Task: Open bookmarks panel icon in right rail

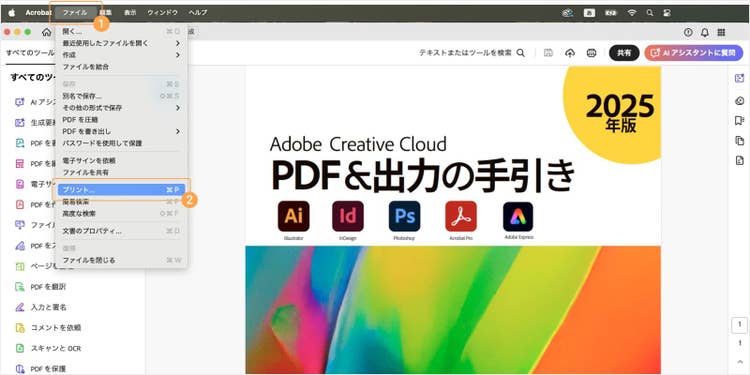Action: 739,120
